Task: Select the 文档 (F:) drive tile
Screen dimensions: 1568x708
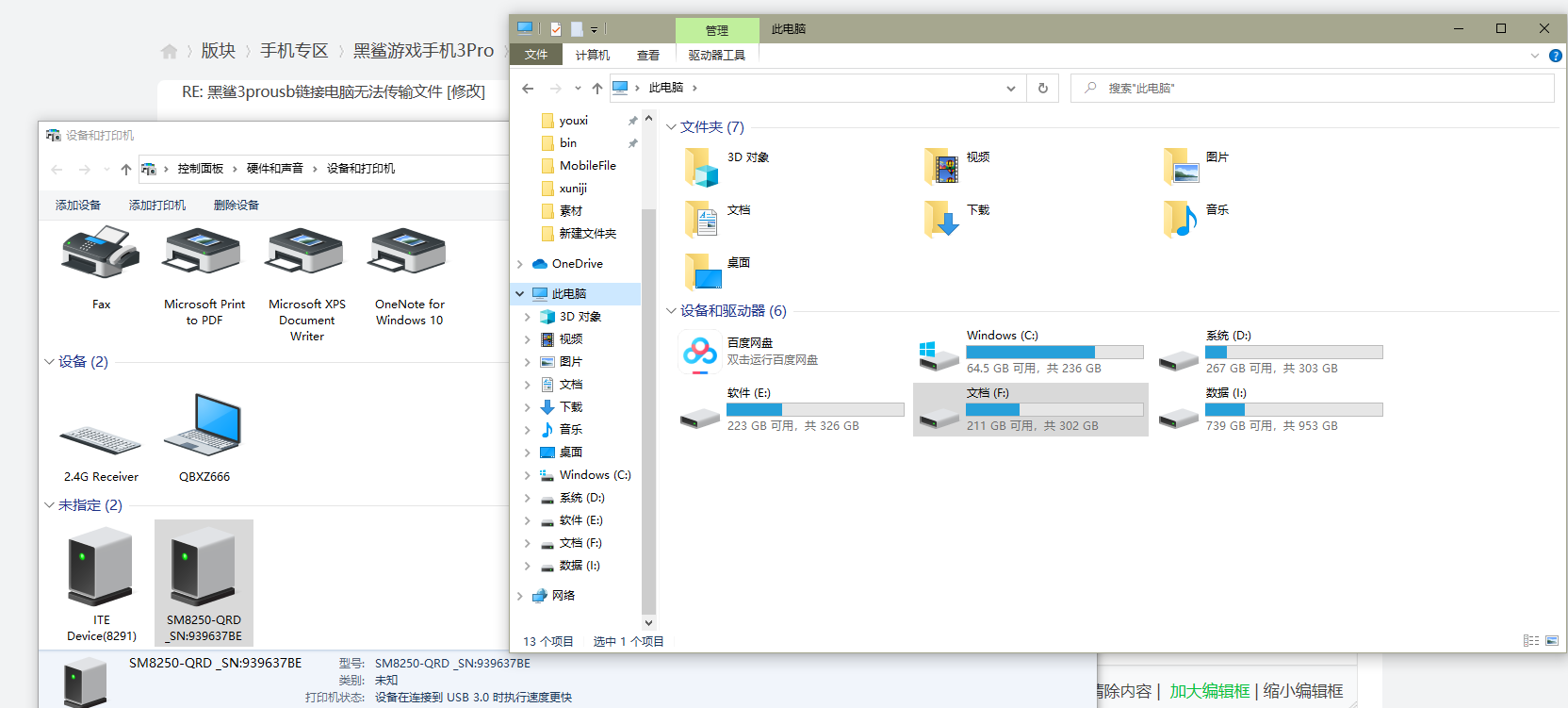Action: (x=1031, y=409)
